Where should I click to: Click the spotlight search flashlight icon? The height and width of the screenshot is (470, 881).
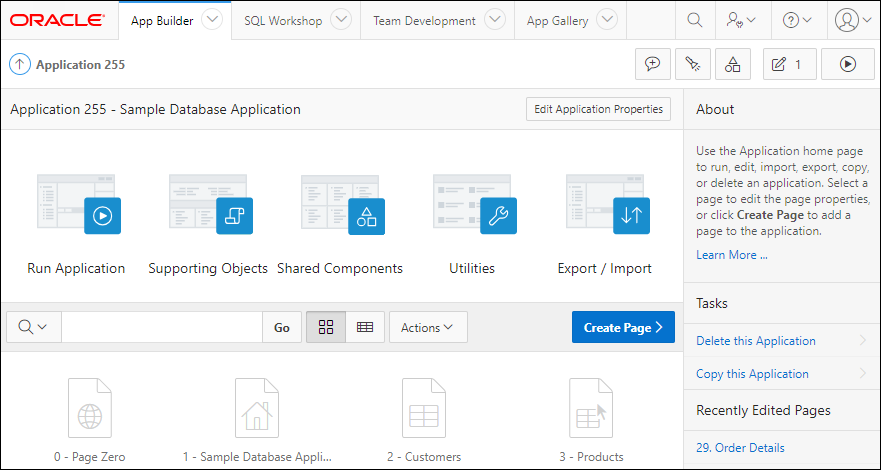[x=693, y=64]
